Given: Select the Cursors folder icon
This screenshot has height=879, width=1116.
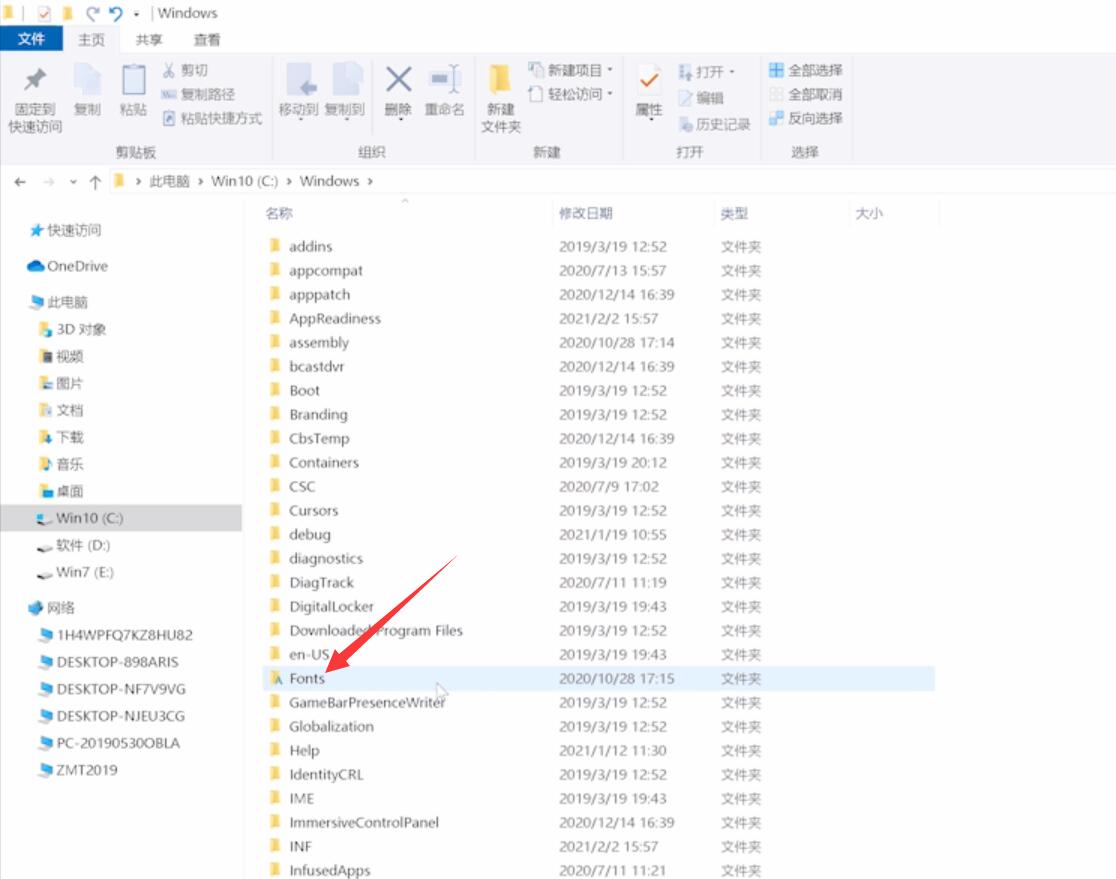Looking at the screenshot, I should [x=275, y=510].
